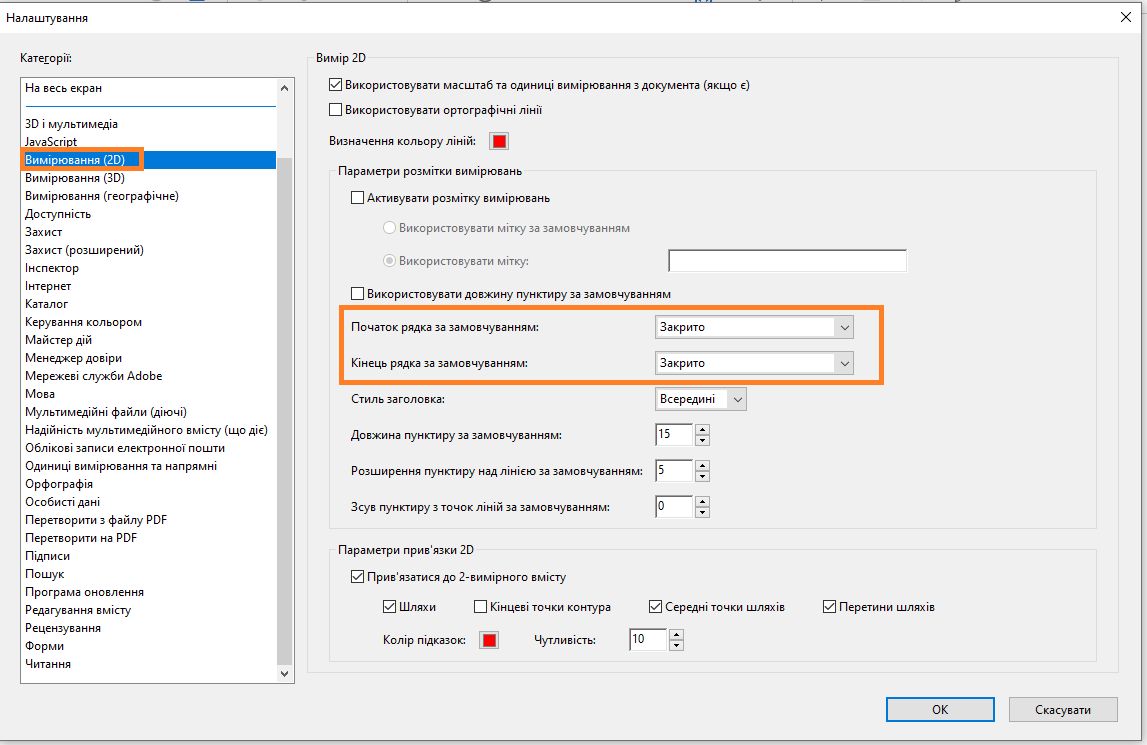
Task: Enable Використовувати ортографічні лінії checkbox
Action: (336, 109)
